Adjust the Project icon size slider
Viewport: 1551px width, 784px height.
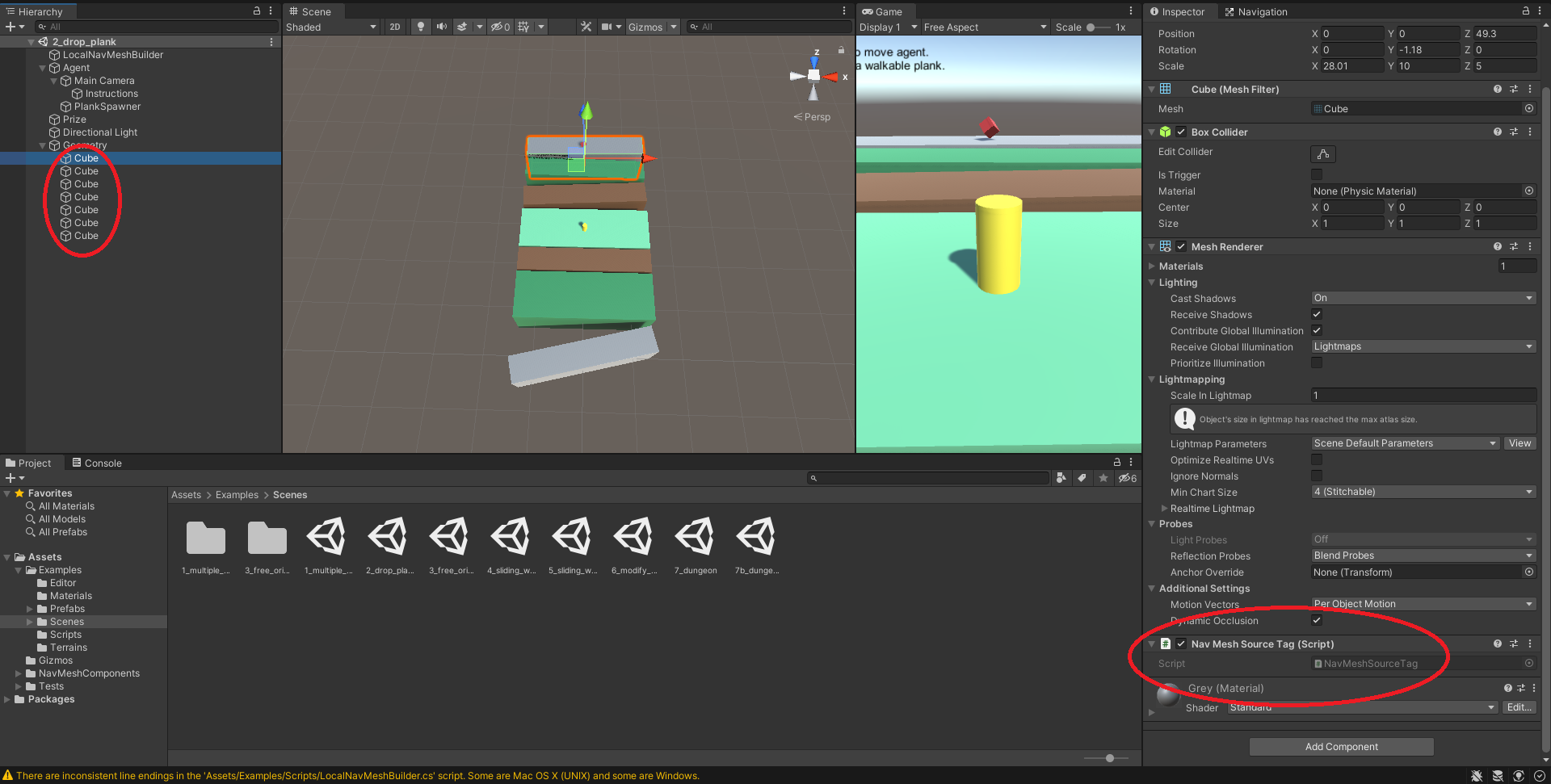coord(1109,758)
